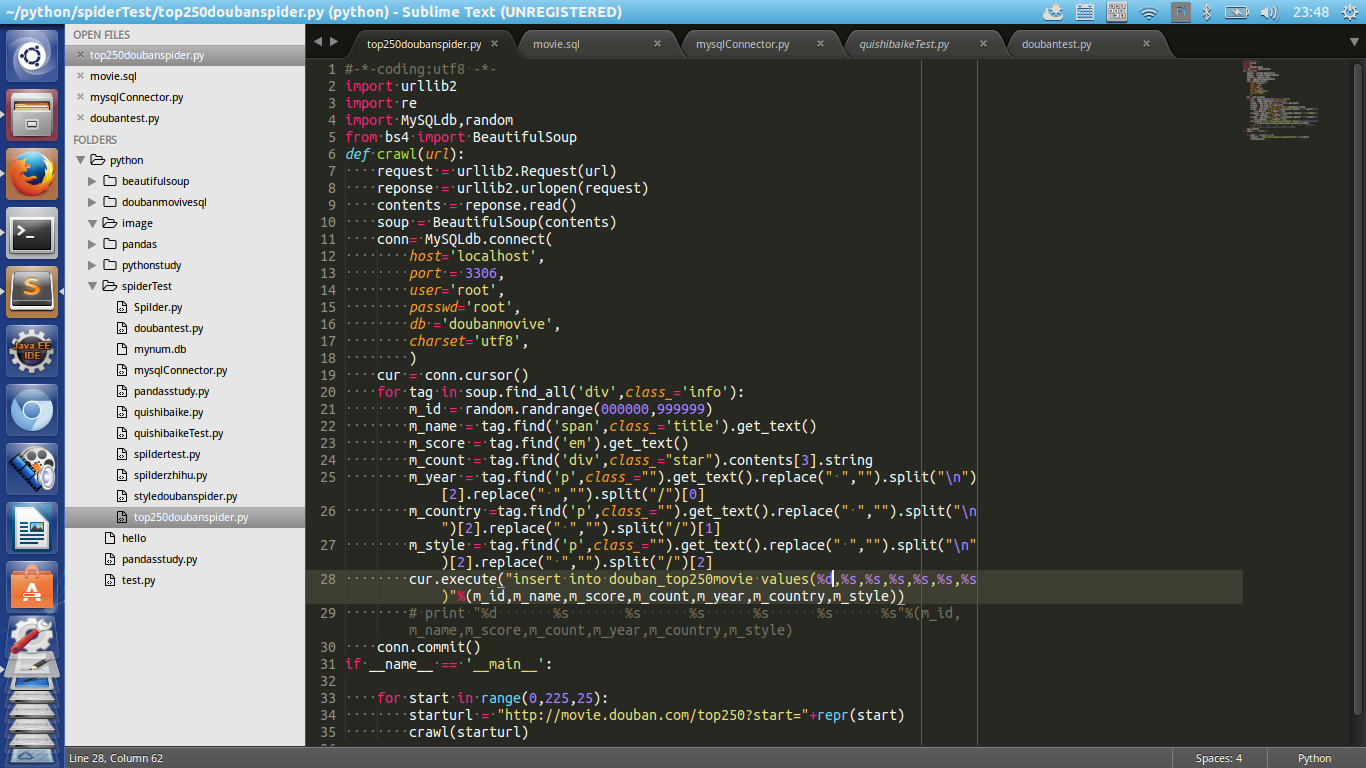This screenshot has height=768, width=1366.
Task: Expand the pandas folder
Action: pos(93,244)
